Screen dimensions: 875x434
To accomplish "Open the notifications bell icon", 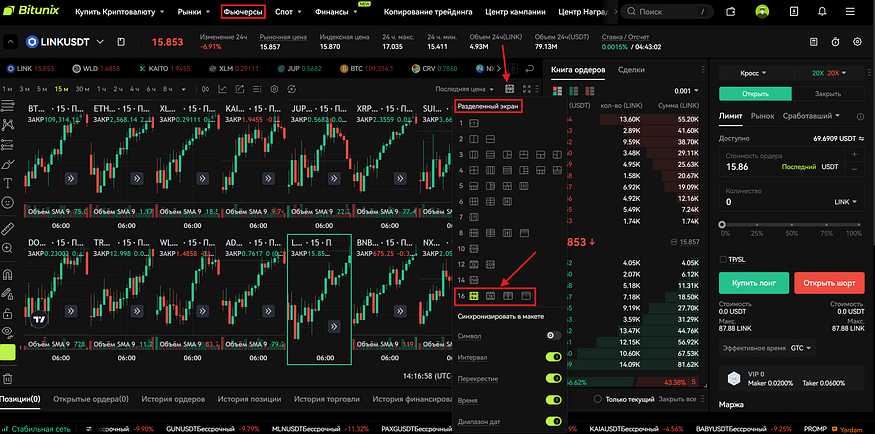I will 822,13.
